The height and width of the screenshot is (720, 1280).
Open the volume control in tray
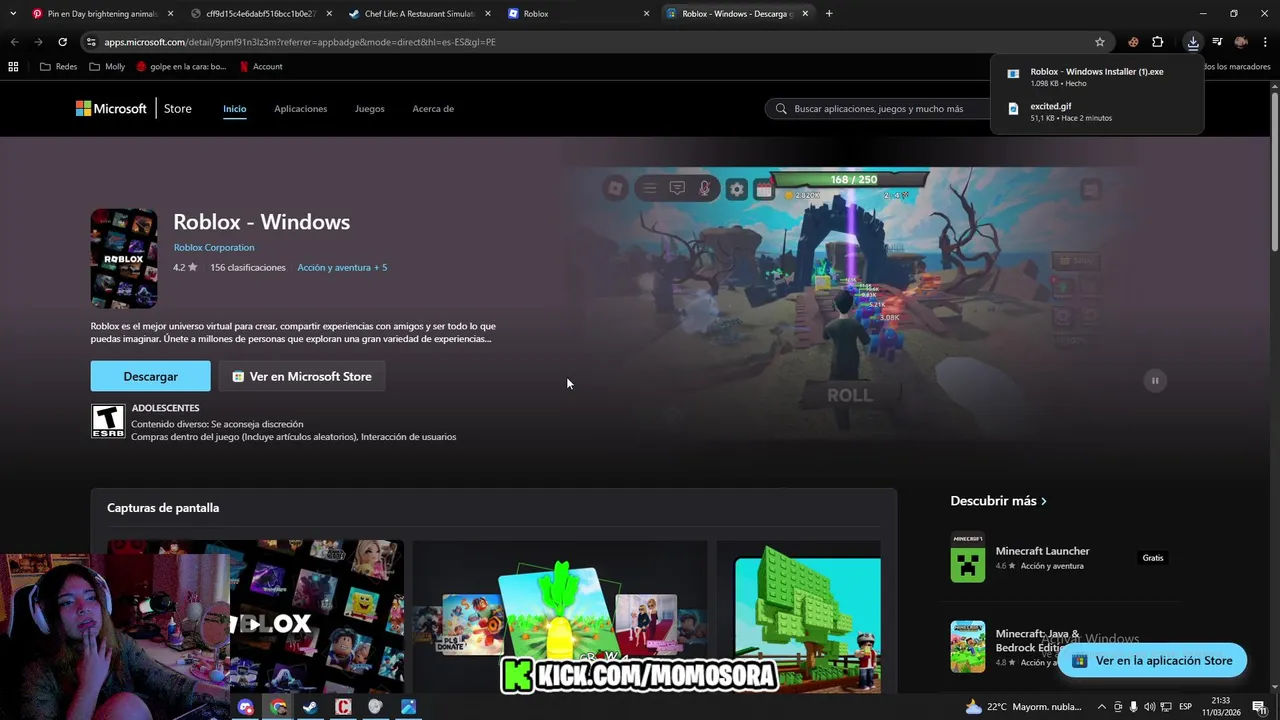click(x=1149, y=707)
